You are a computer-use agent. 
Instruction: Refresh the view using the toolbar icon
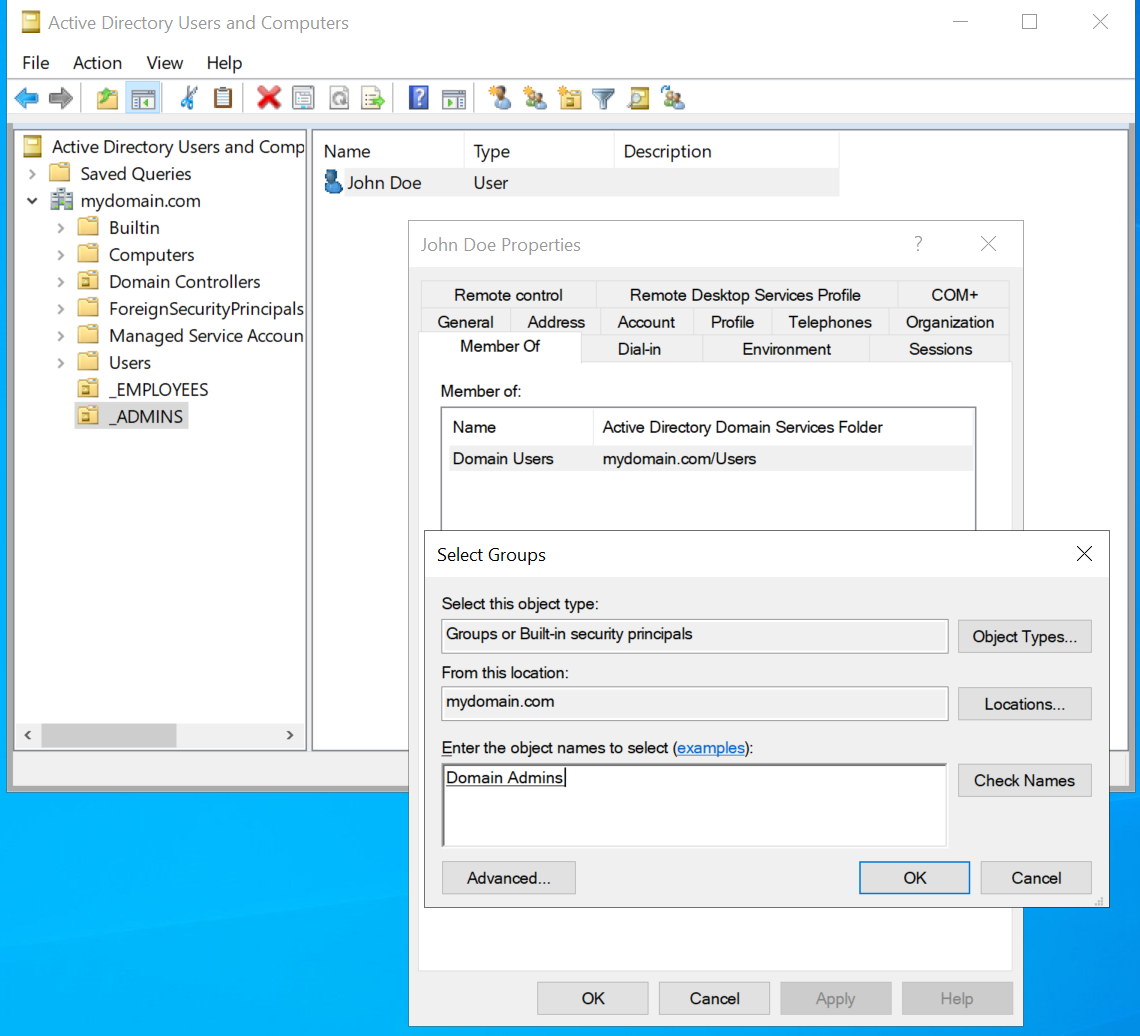click(339, 97)
